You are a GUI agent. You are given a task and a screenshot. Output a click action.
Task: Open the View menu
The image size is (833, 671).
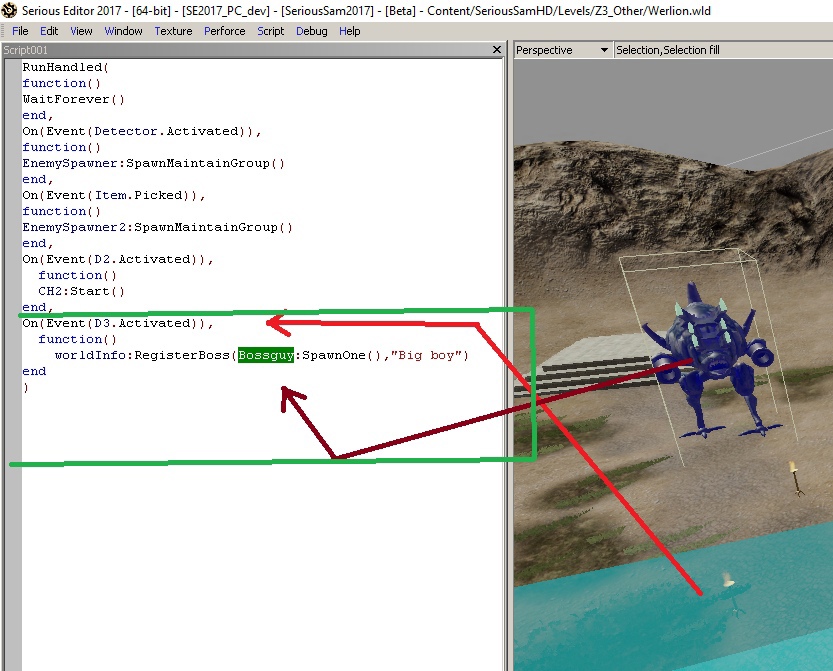tap(81, 31)
